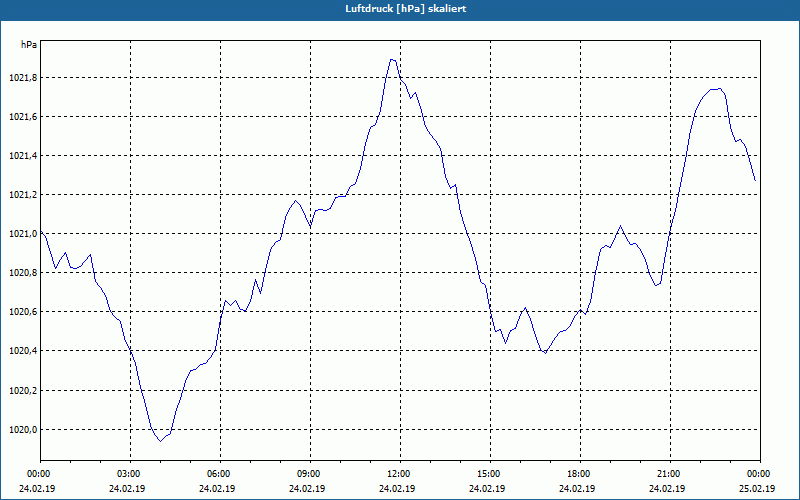Click the 1021,2 y-axis label
This screenshot has height=500, width=800.
[23, 195]
